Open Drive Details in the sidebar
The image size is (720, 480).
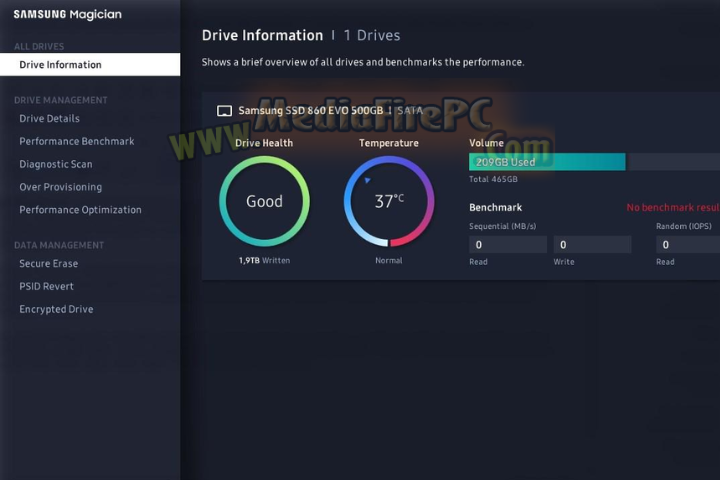(50, 119)
